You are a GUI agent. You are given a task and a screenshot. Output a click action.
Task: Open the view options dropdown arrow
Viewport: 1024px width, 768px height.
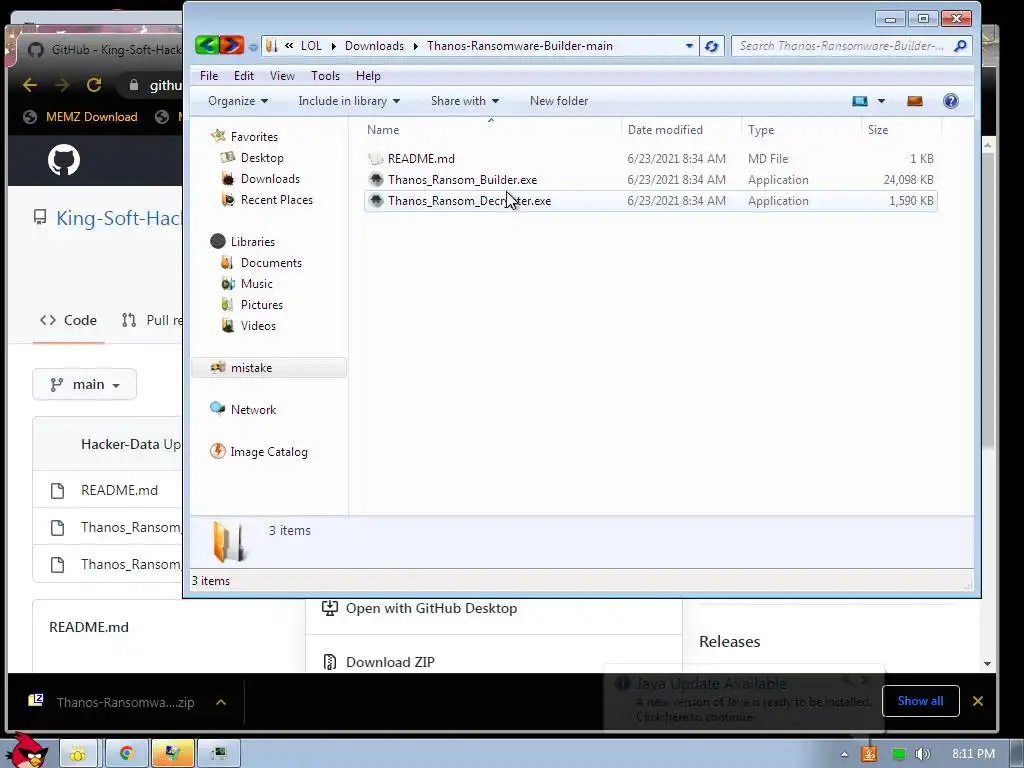pos(882,101)
